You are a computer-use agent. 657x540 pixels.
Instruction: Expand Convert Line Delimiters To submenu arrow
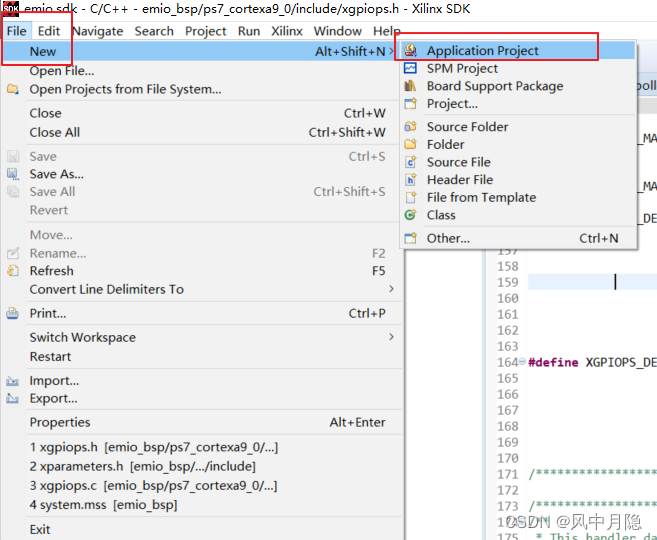tap(391, 289)
